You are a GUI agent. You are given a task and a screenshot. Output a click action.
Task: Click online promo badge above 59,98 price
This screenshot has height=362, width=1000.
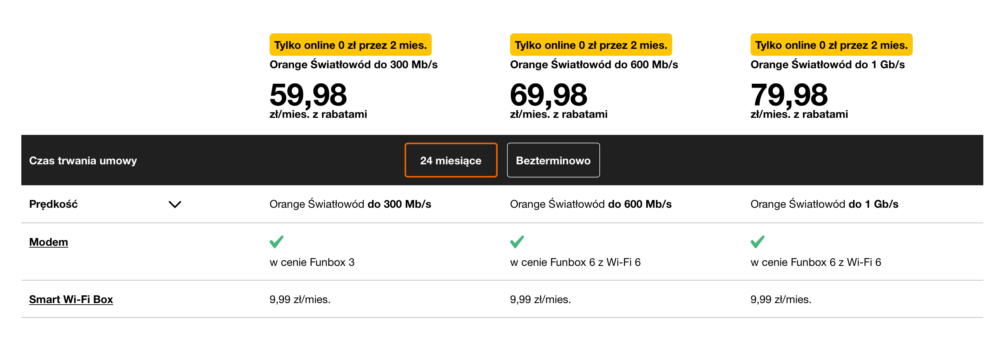tap(350, 45)
